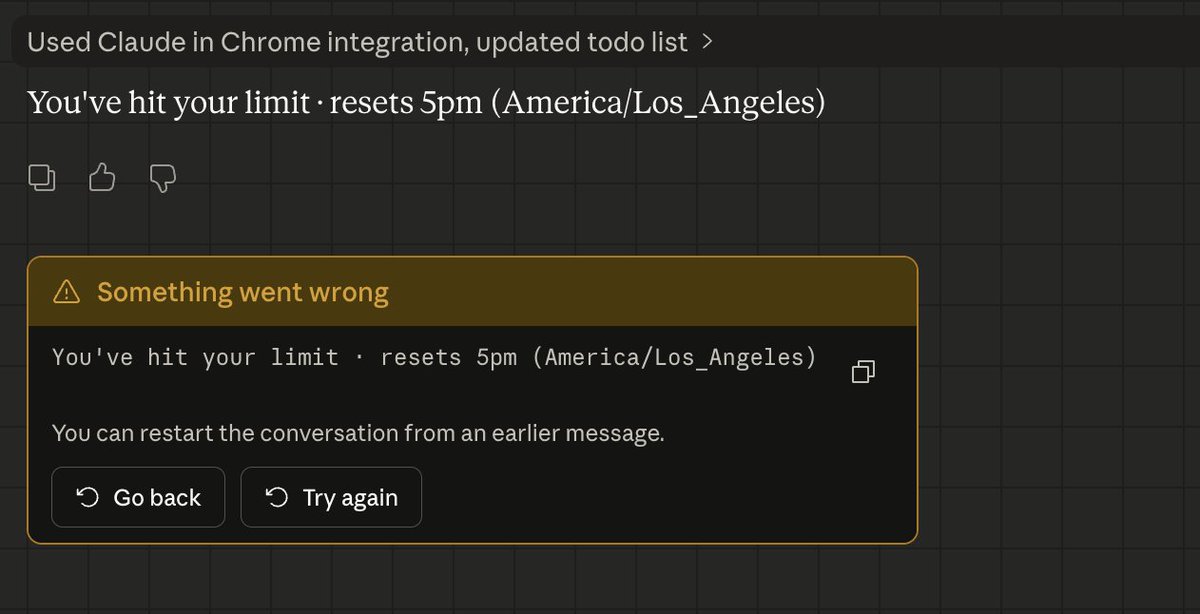Expand the 'Used Claude in Chrome integration' summary
This screenshot has height=614, width=1200.
pyautogui.click(x=370, y=42)
